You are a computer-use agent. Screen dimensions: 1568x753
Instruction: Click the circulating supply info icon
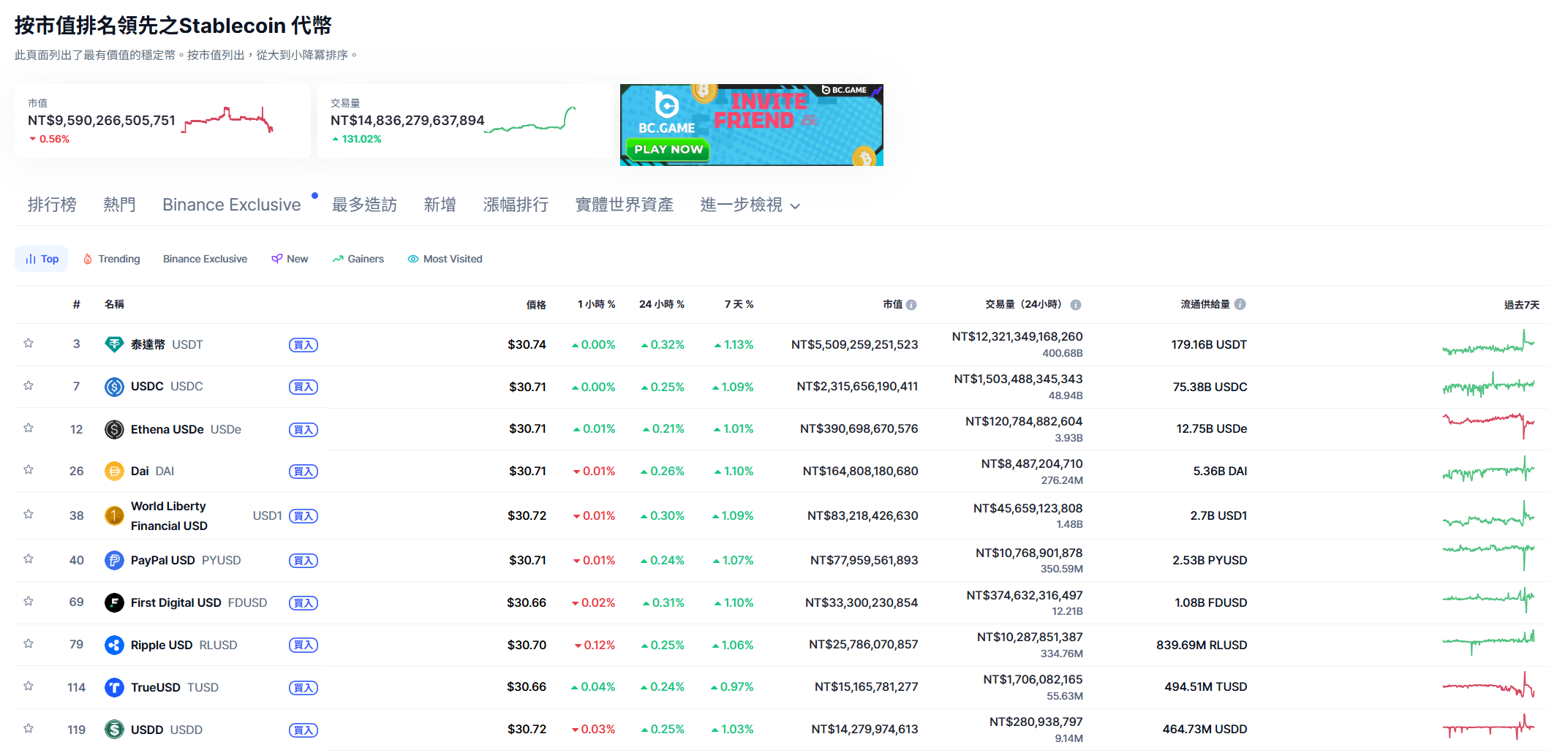[1240, 304]
